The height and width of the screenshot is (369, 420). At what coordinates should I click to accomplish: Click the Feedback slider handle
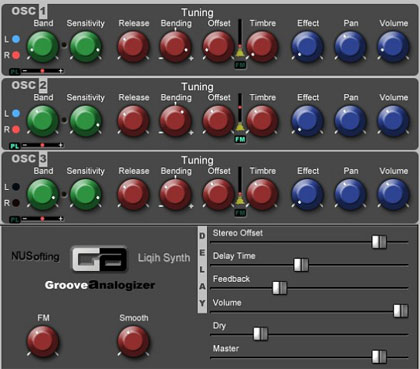(x=280, y=288)
